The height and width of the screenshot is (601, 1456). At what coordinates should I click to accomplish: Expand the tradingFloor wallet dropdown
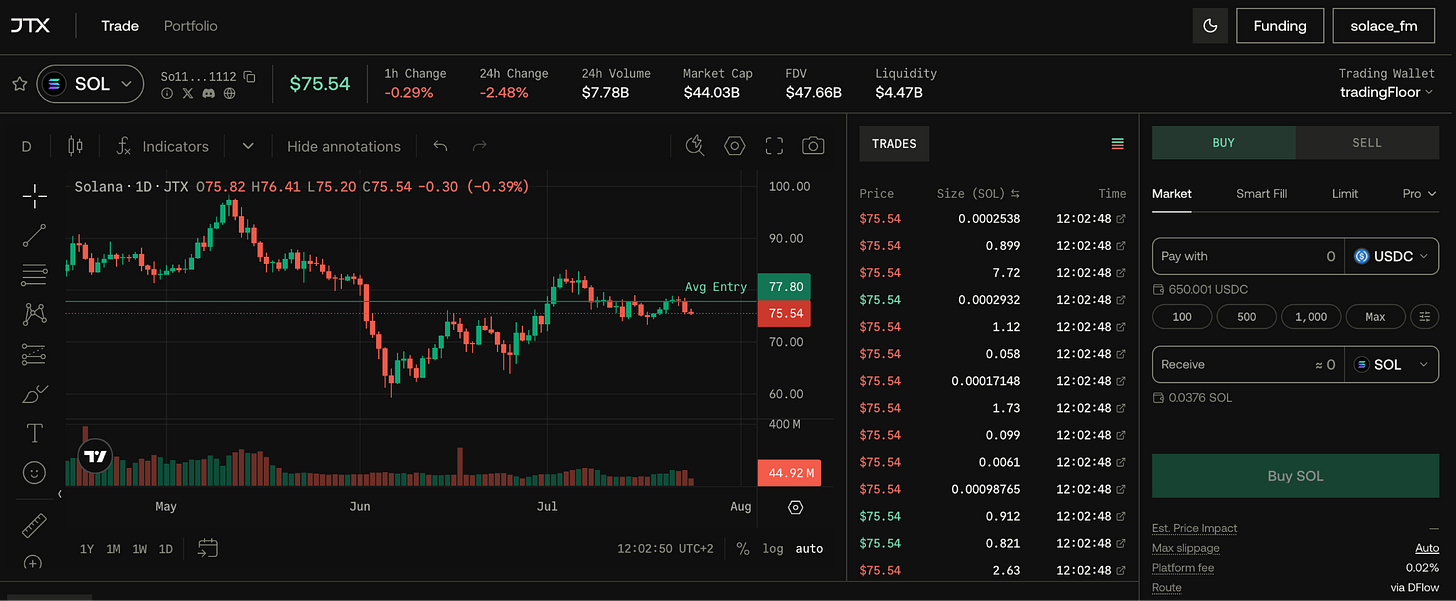tap(1386, 92)
